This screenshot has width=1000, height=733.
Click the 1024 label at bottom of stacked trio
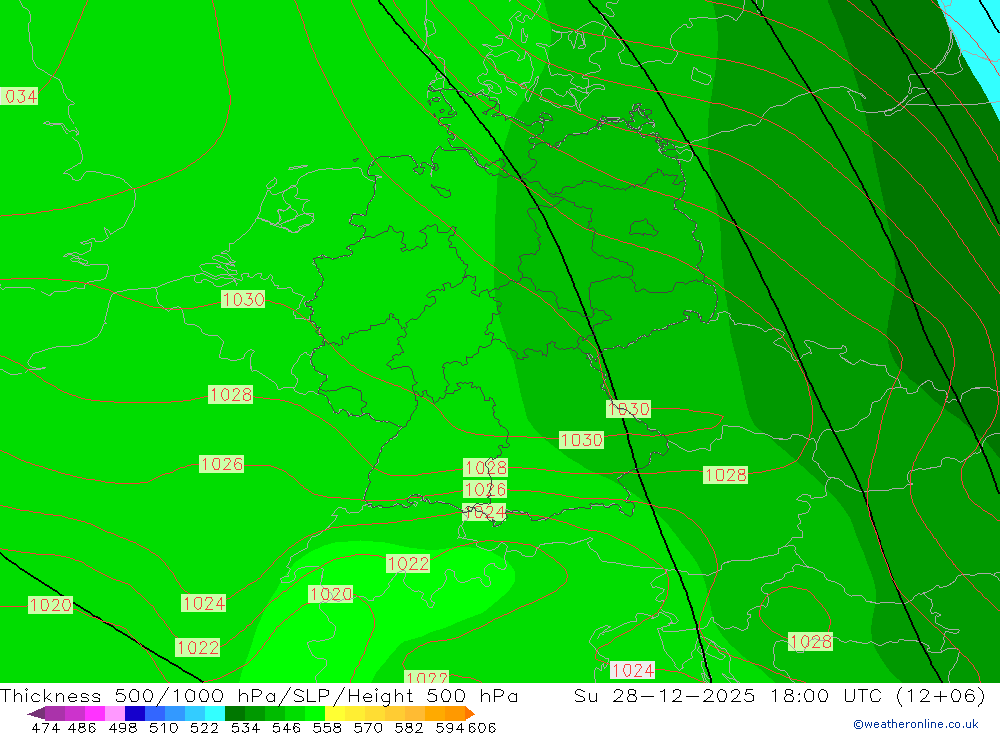tap(484, 512)
